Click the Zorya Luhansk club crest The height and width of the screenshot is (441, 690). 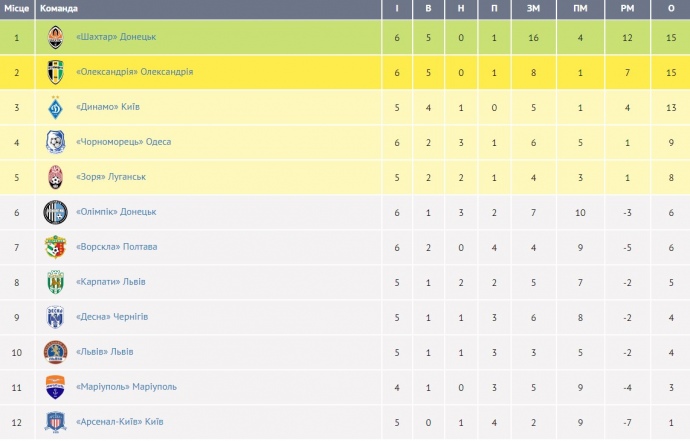(55, 177)
